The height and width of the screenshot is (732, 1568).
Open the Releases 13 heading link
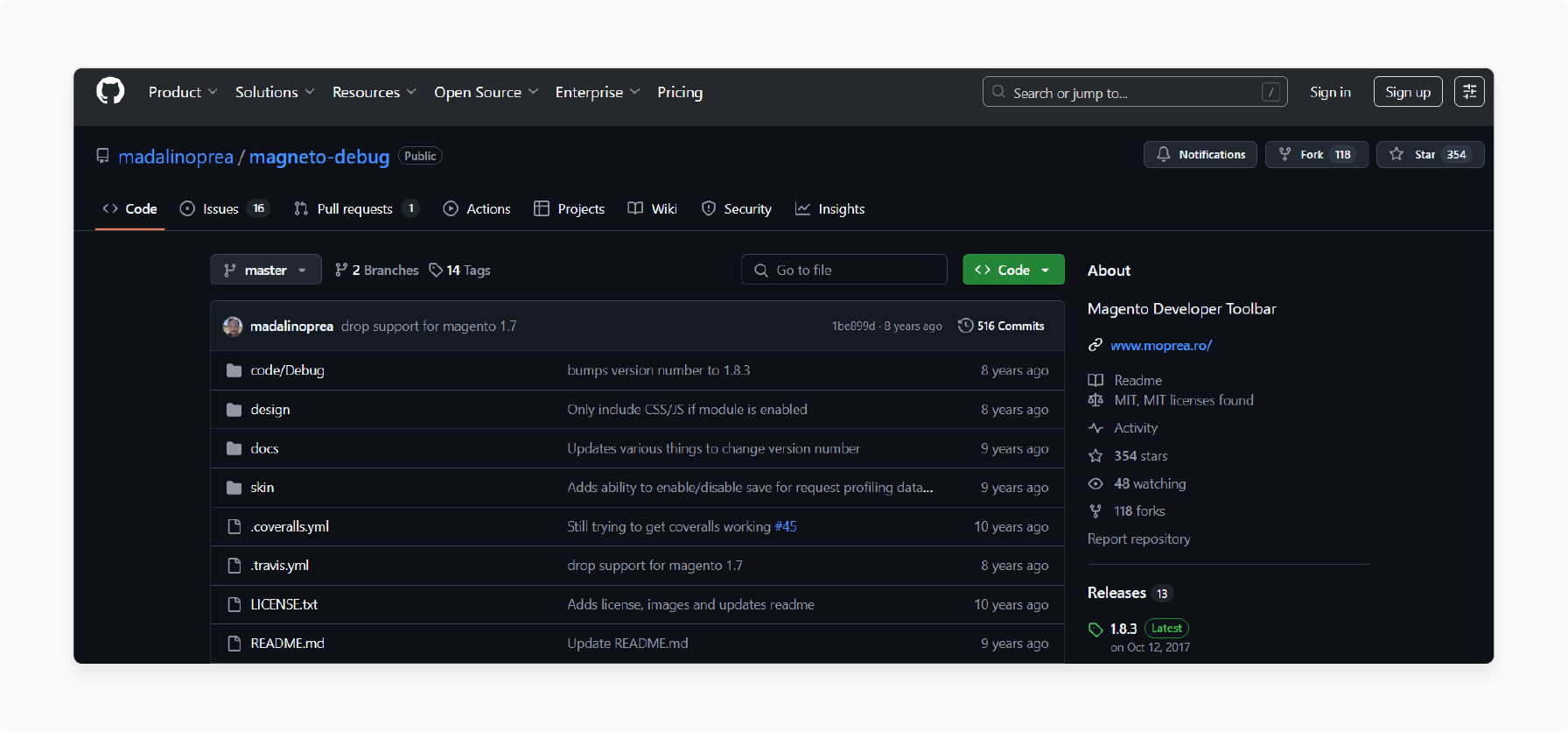1130,593
